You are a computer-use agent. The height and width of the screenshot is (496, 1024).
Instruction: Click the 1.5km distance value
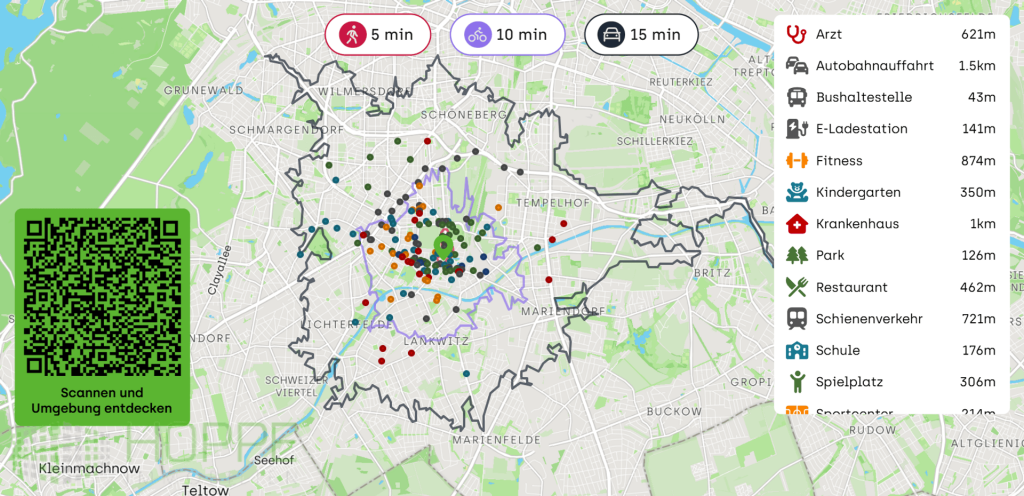(x=977, y=65)
